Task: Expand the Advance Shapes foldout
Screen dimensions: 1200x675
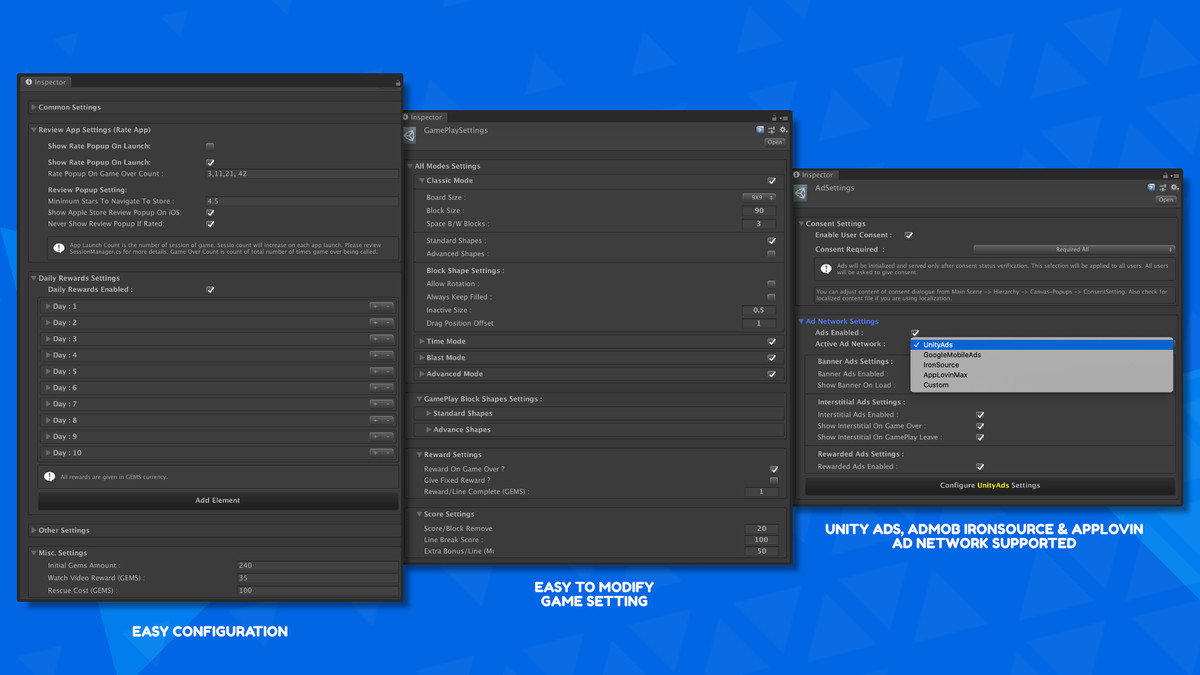Action: click(x=429, y=430)
